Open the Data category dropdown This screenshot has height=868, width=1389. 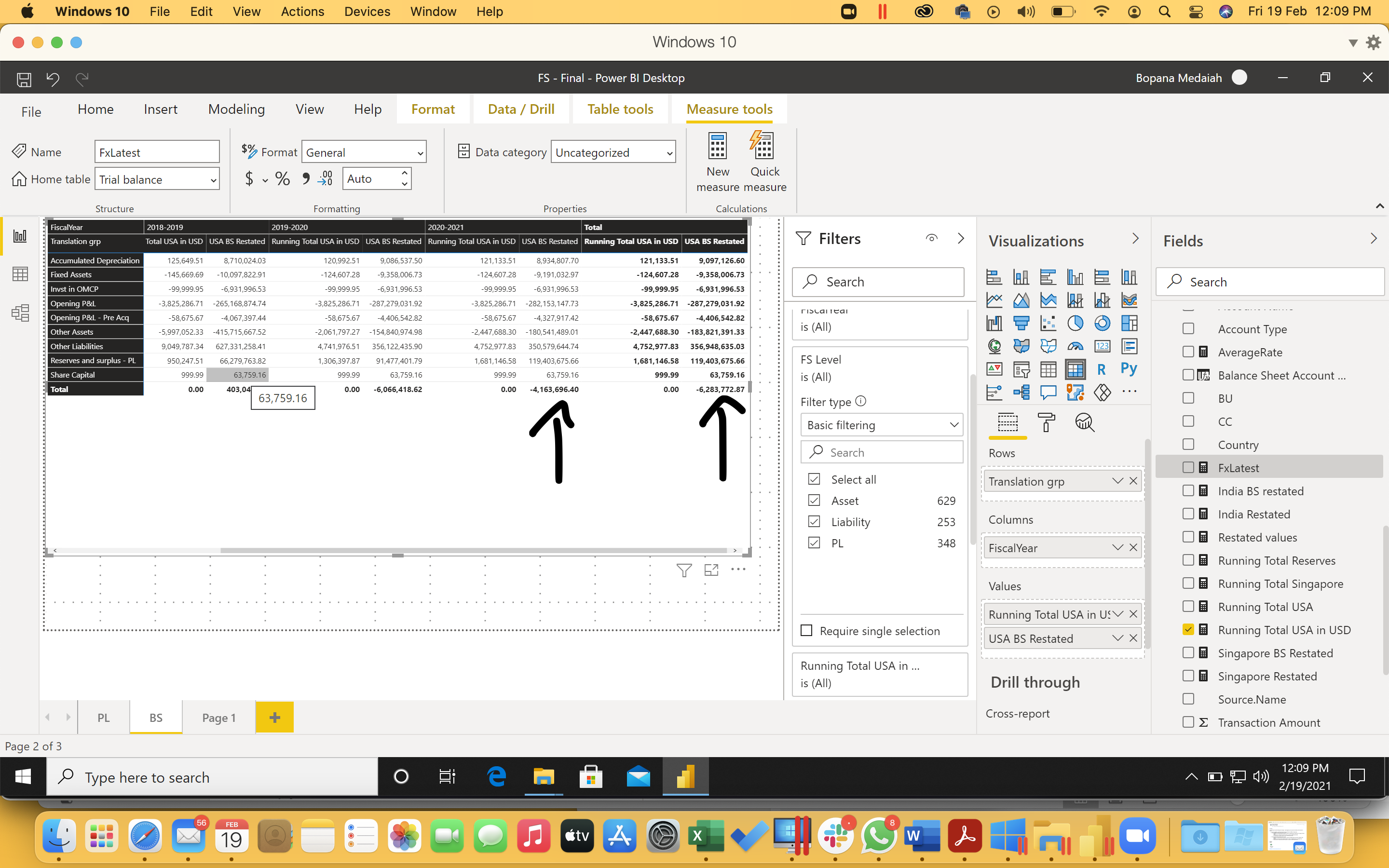(613, 152)
